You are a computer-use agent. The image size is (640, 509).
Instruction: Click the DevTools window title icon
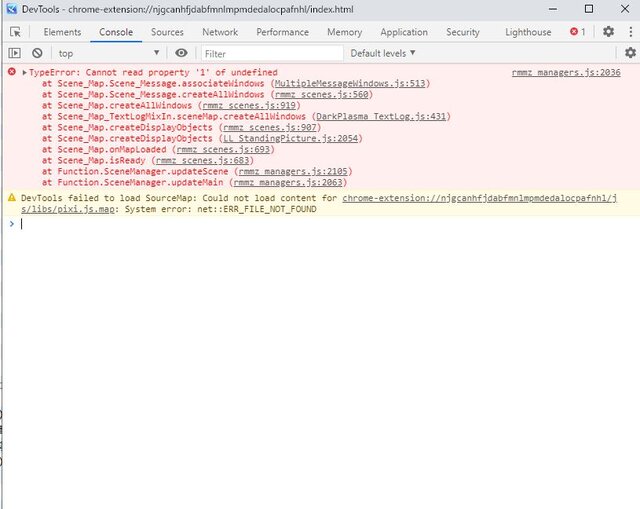11,9
